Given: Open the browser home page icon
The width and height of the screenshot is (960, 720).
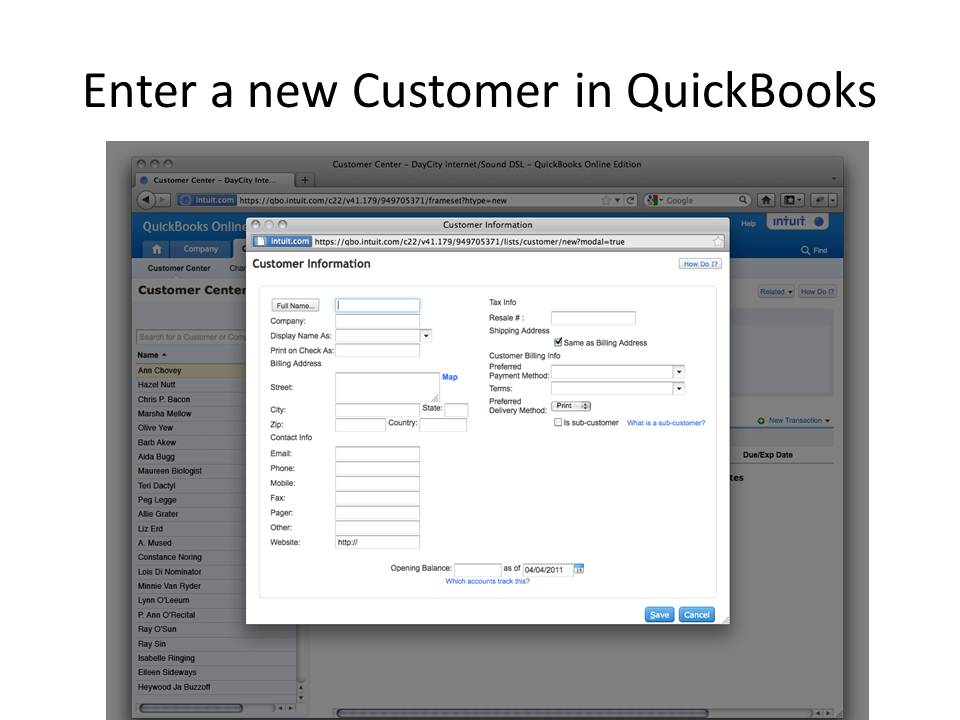Looking at the screenshot, I should coord(766,200).
